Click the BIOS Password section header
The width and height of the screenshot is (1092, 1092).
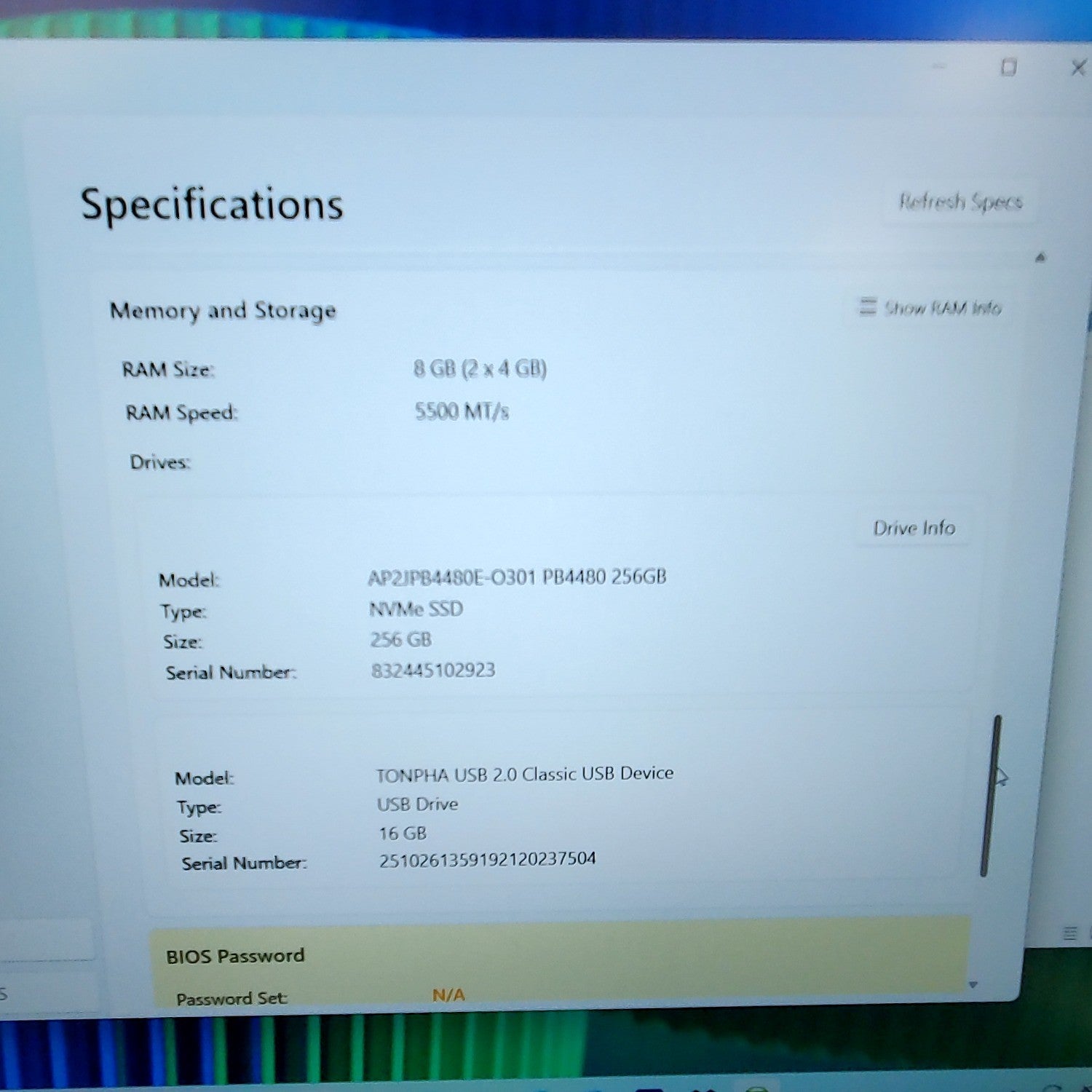click(235, 956)
